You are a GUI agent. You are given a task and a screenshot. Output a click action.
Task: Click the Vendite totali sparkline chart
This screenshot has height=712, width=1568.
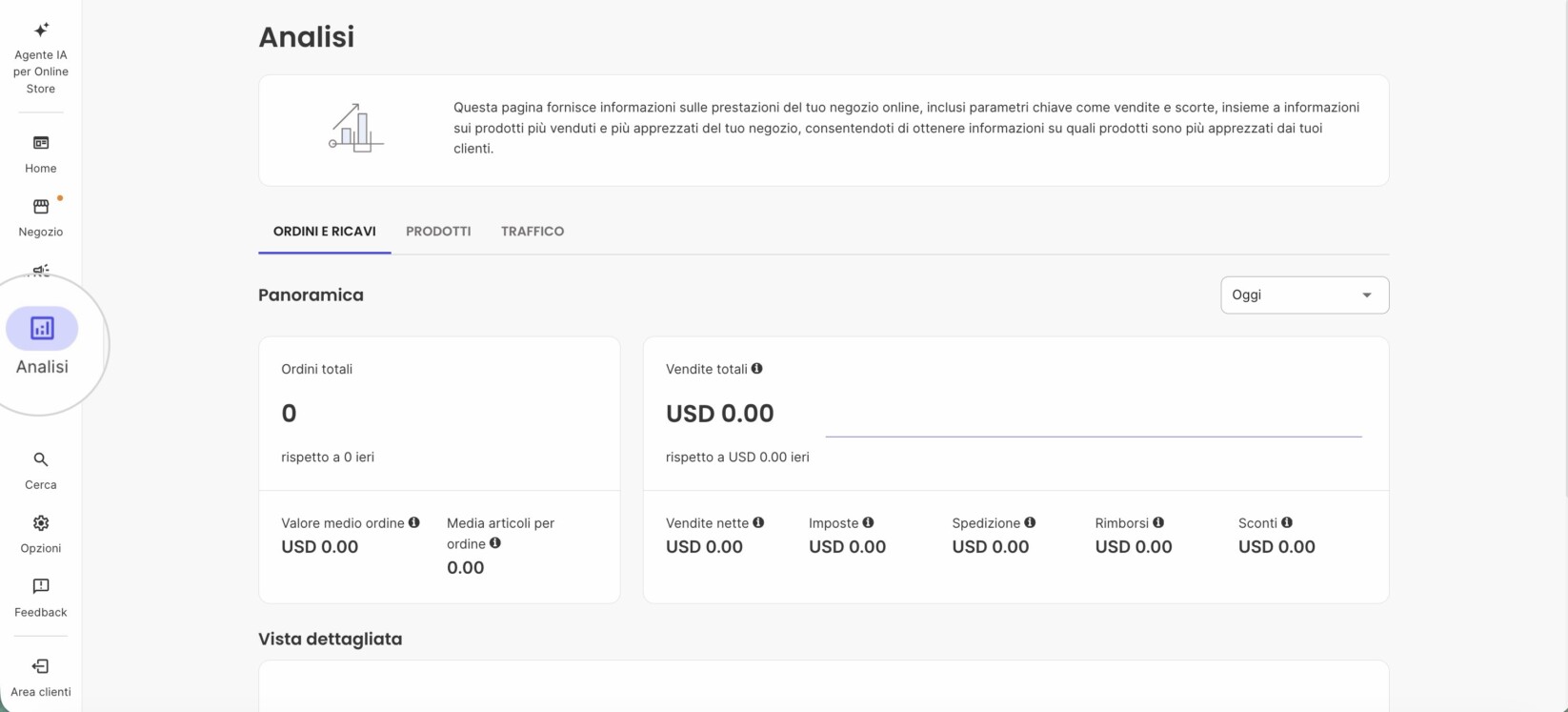point(1094,436)
